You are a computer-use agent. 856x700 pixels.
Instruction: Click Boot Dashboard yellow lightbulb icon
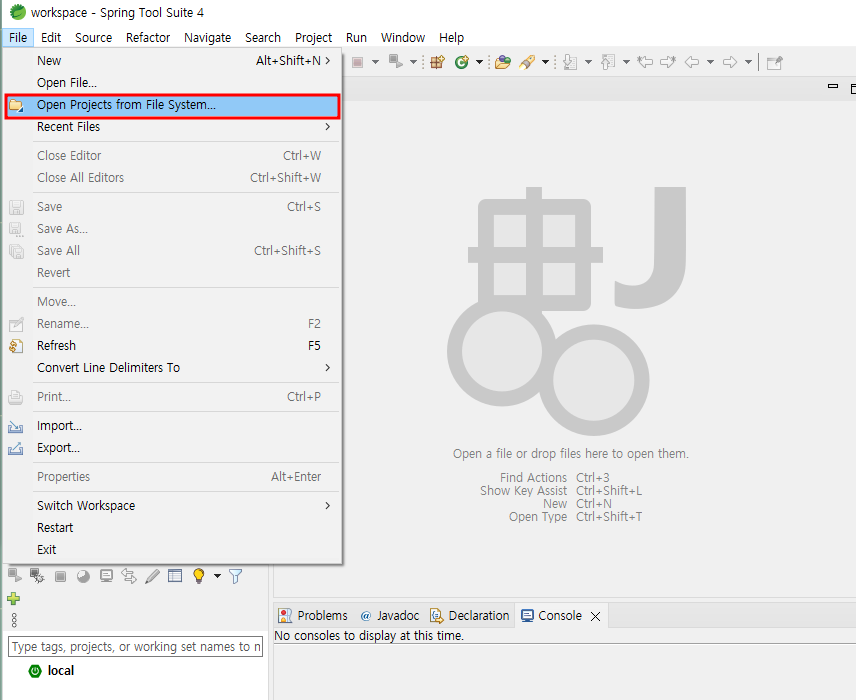199,576
